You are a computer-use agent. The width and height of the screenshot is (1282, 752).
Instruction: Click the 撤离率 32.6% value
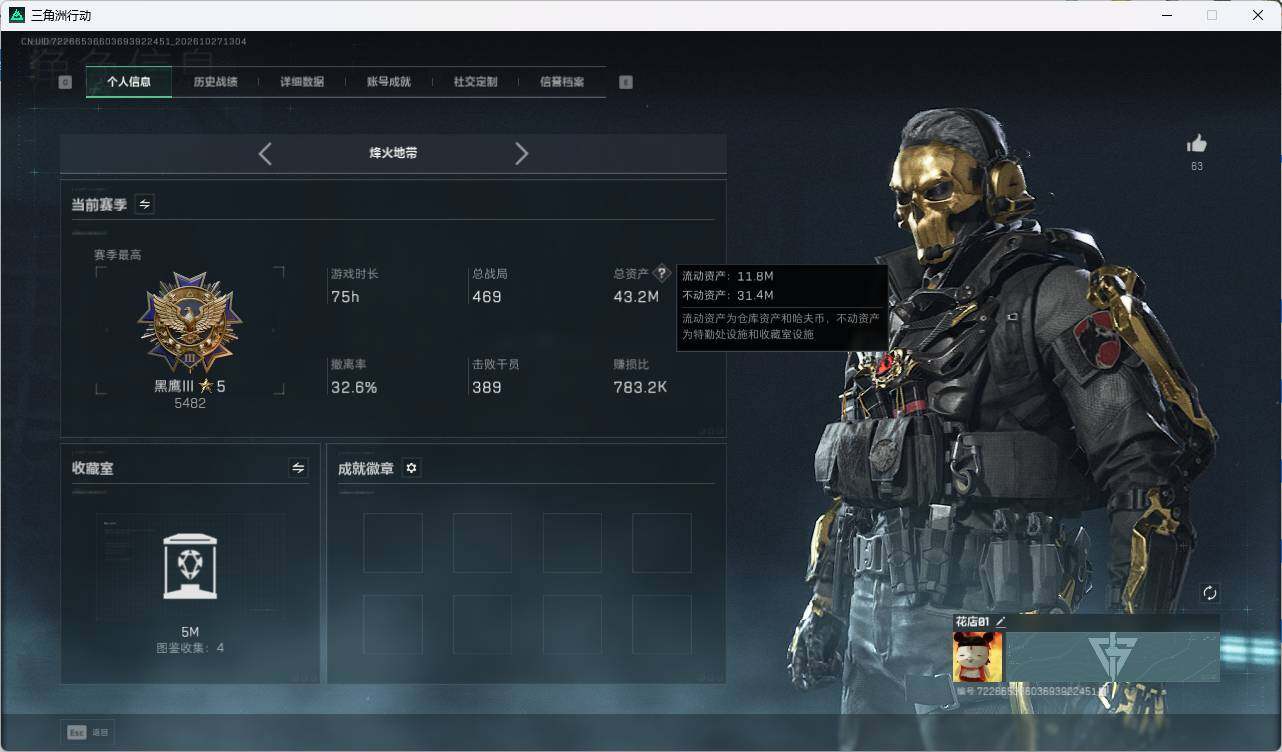354,387
